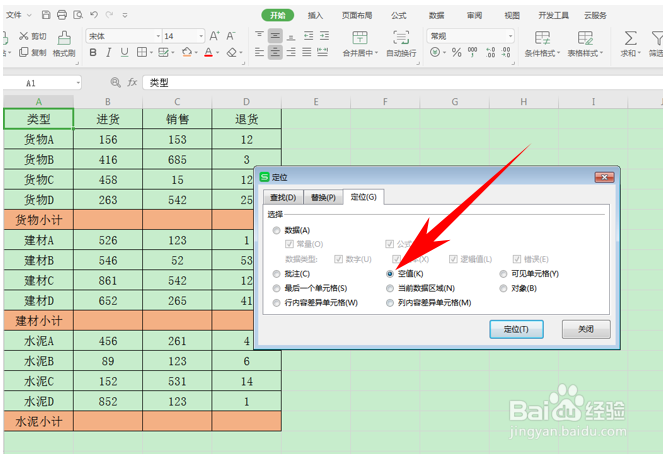
Task: Apply underline with the U icon
Action: (124, 53)
